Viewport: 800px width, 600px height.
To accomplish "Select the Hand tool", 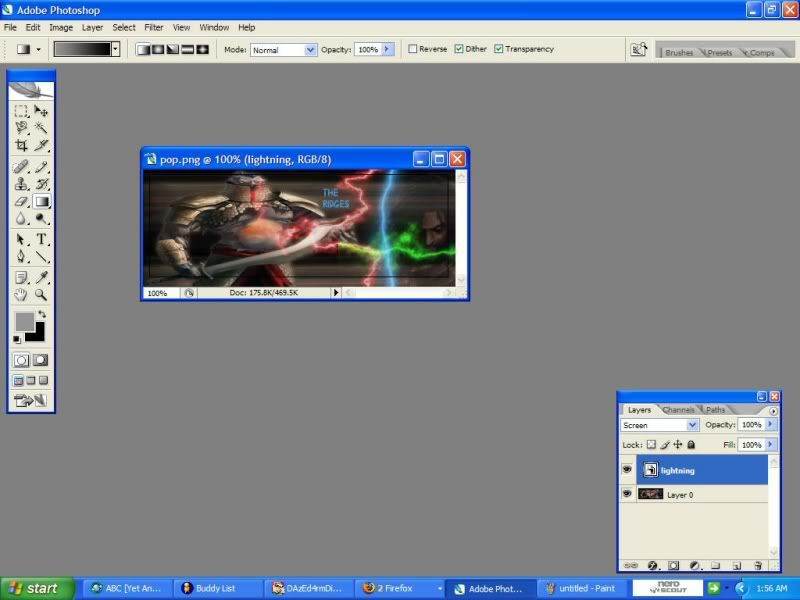I will [21, 294].
